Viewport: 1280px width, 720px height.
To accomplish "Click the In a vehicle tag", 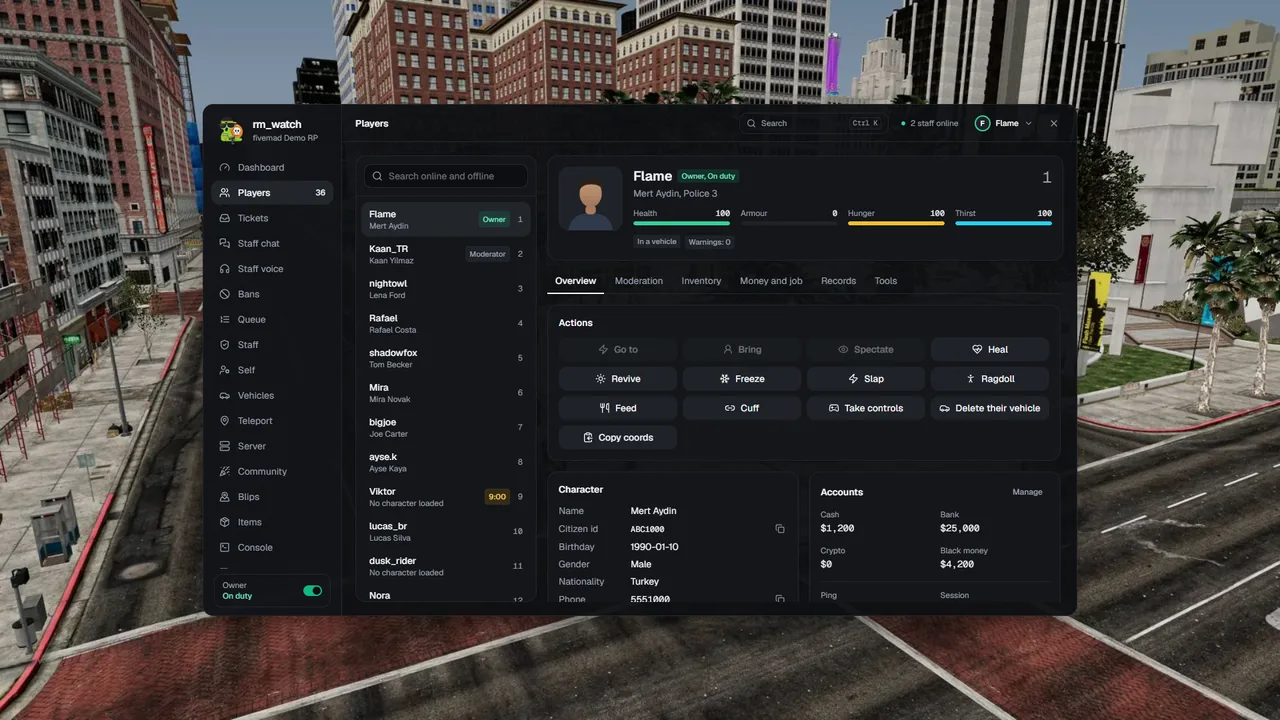I will point(657,242).
